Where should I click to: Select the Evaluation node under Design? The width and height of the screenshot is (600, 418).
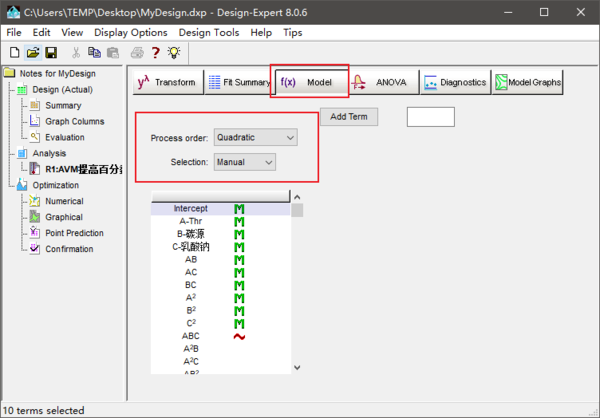click(64, 137)
